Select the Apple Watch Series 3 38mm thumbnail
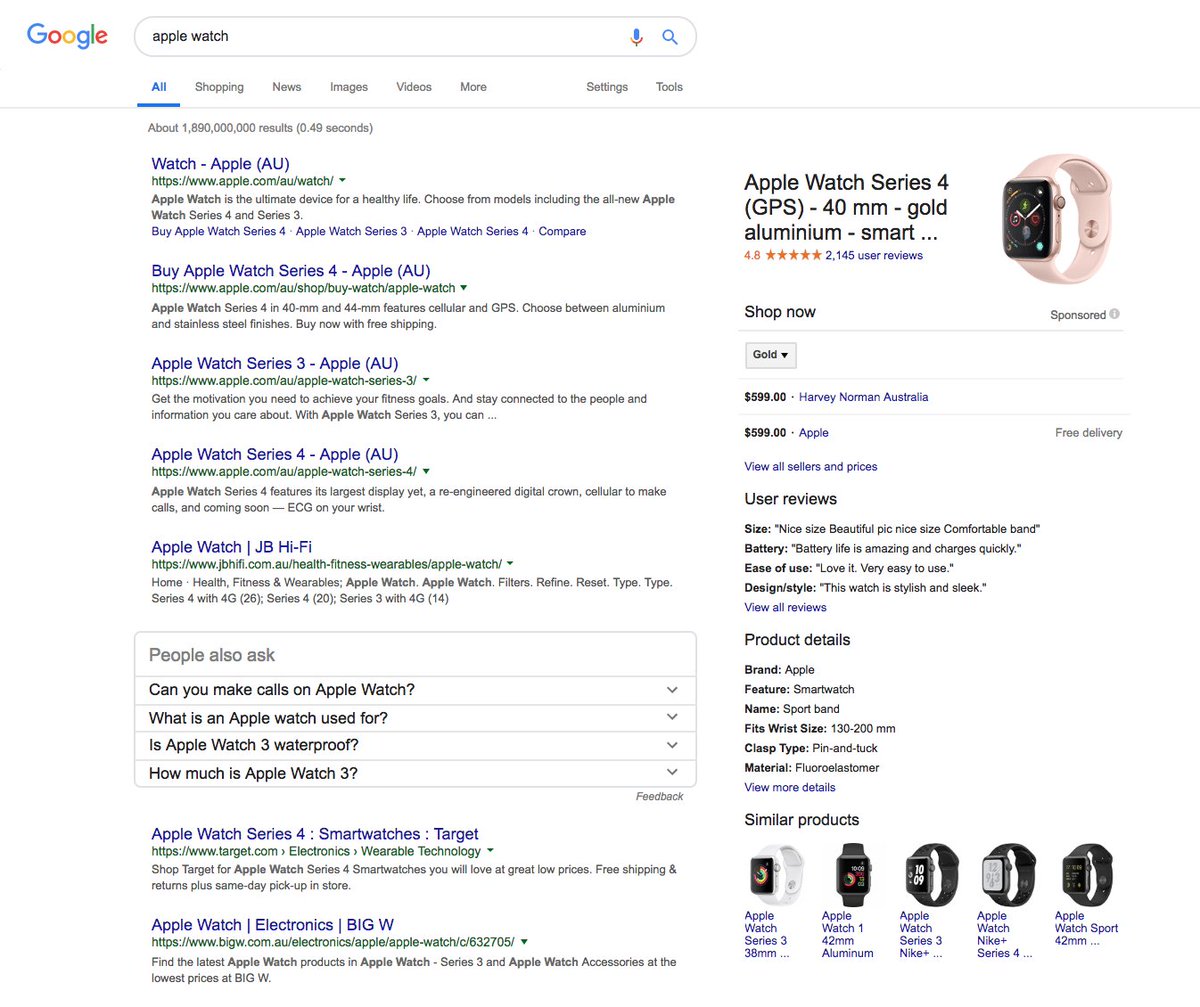Screen dimensions: 1200x1007 [776, 875]
